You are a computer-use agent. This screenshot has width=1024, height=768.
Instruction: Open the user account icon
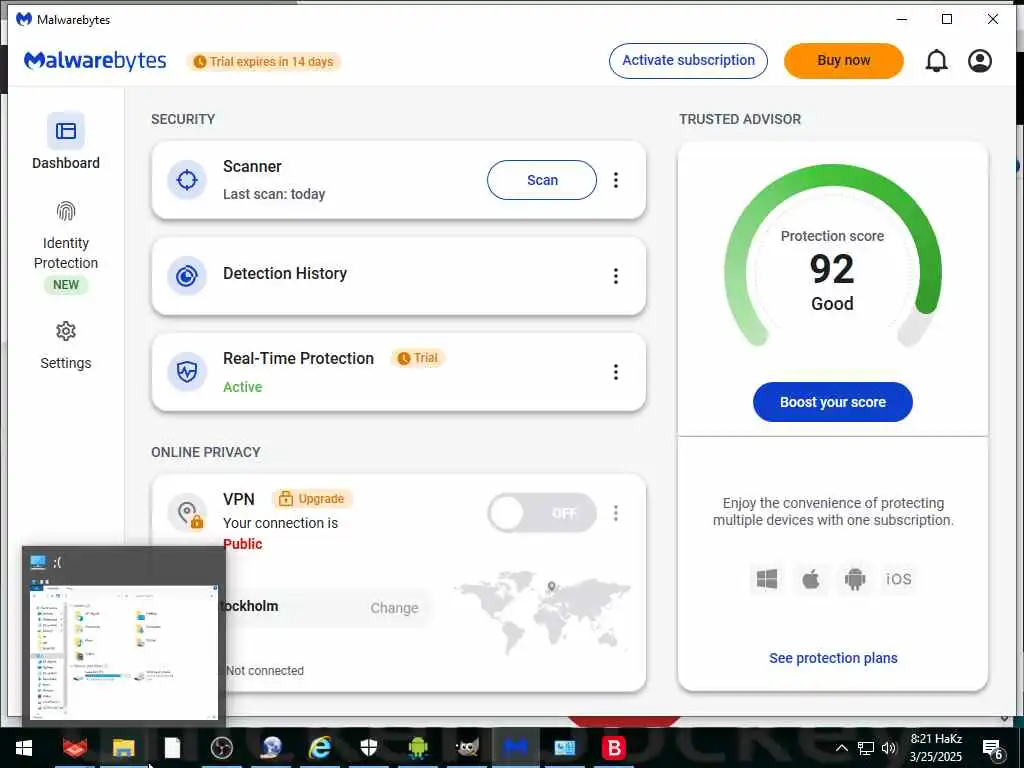coord(980,61)
